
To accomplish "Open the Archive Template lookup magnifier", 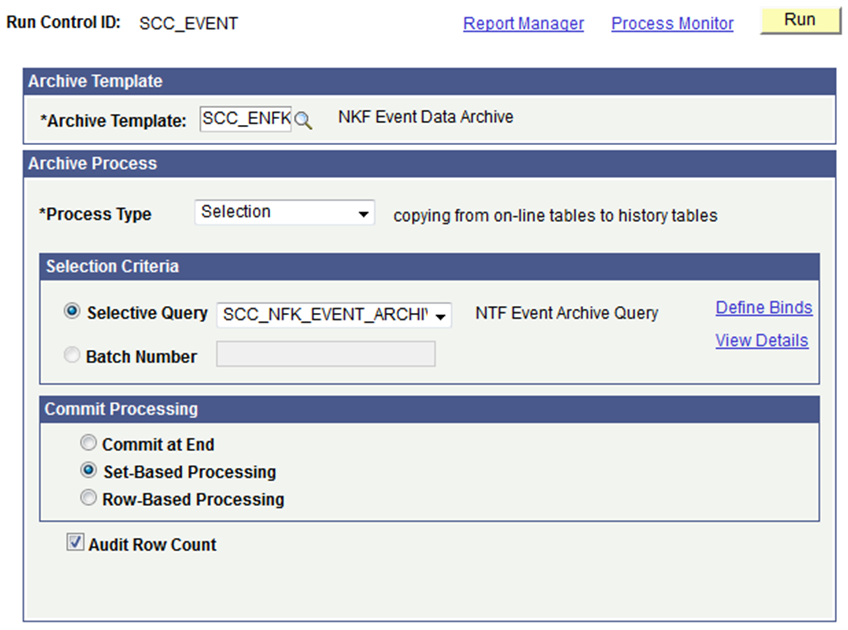I will [303, 118].
